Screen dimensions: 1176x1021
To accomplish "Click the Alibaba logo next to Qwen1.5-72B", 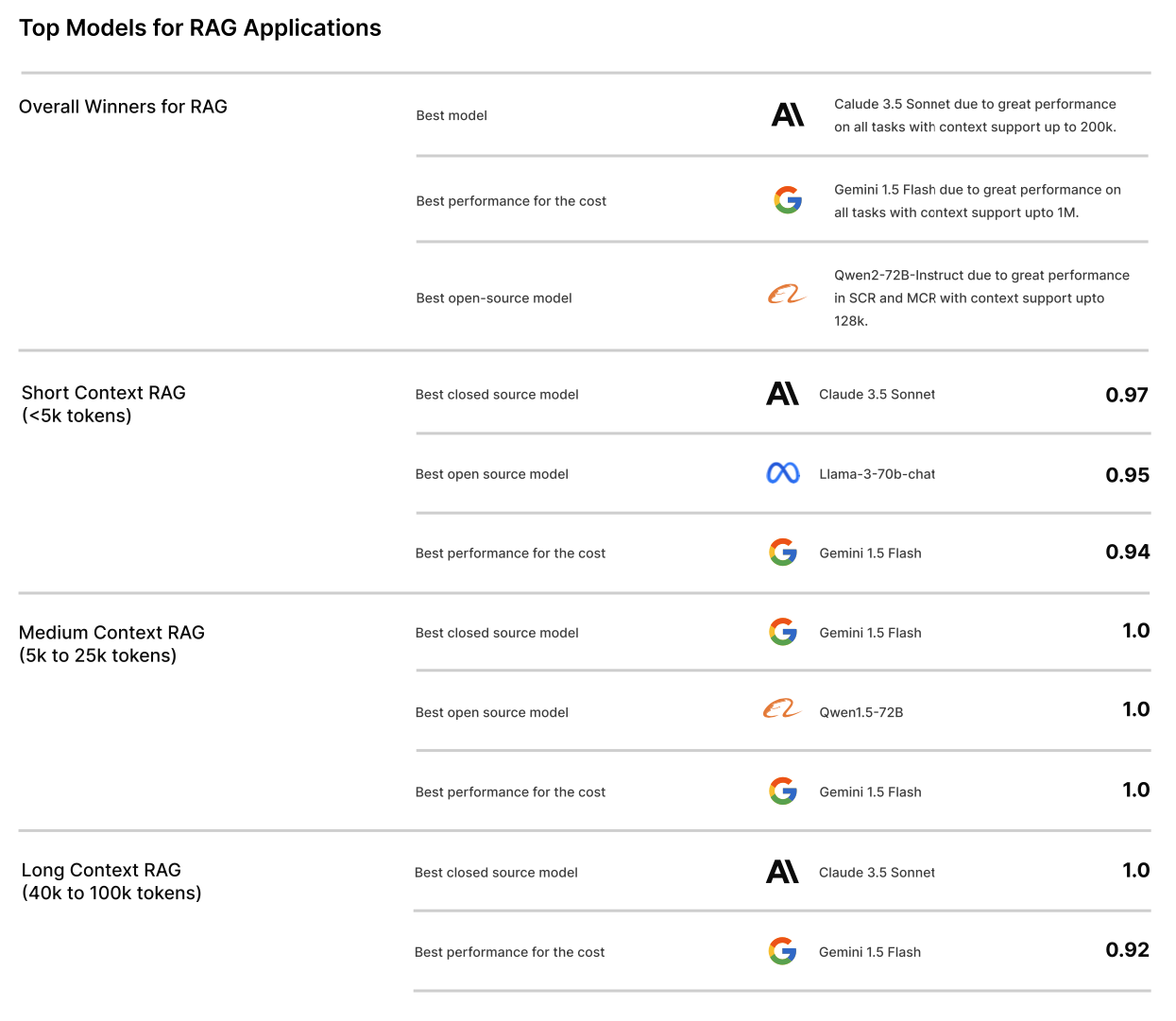I will pos(782,708).
